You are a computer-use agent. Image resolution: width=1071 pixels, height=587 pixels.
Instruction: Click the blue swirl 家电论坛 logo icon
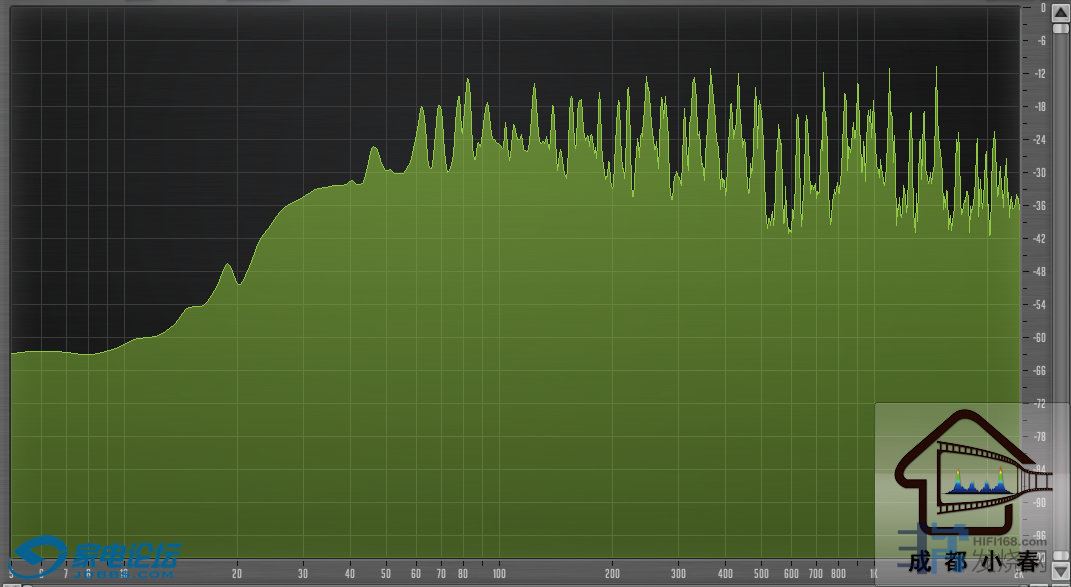40,555
